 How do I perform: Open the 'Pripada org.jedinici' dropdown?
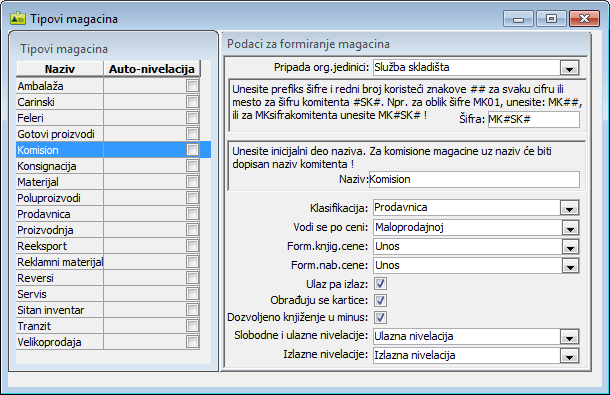[x=570, y=68]
